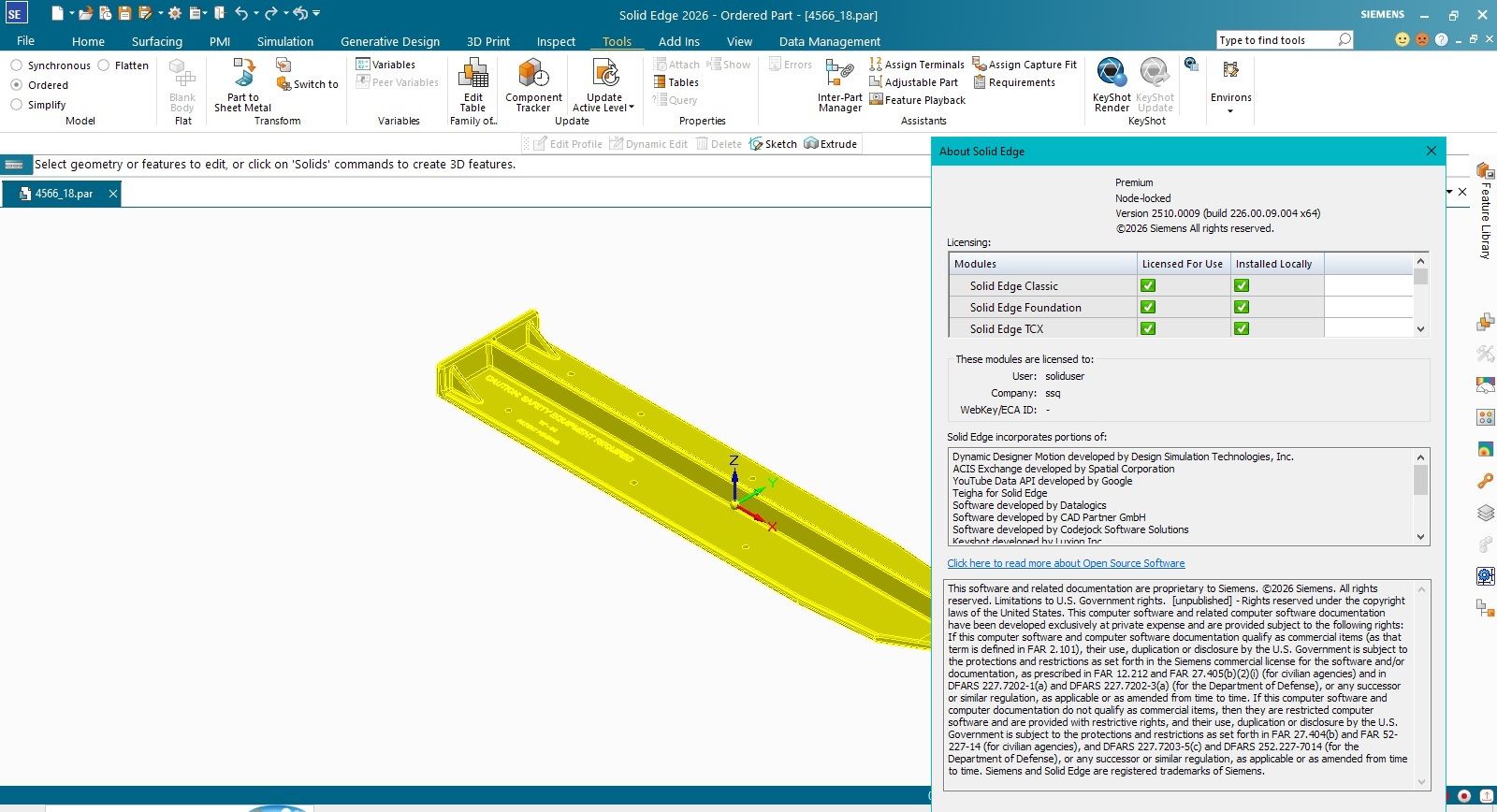The width and height of the screenshot is (1497, 812).
Task: Open Adjustable Part assistant
Action: (x=914, y=82)
